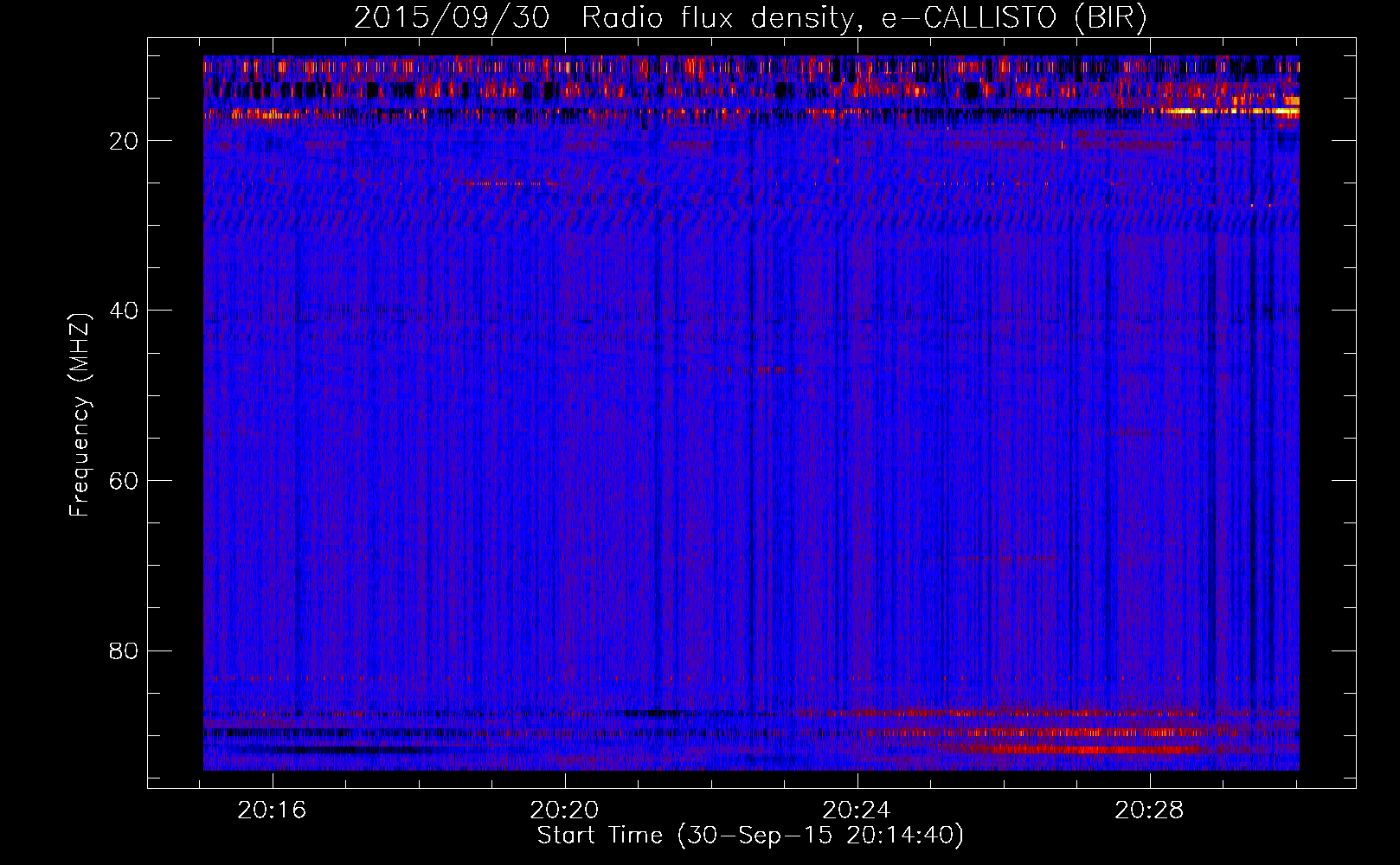
Task: Click the 80 MHz frequency tick label
Action: (x=124, y=650)
